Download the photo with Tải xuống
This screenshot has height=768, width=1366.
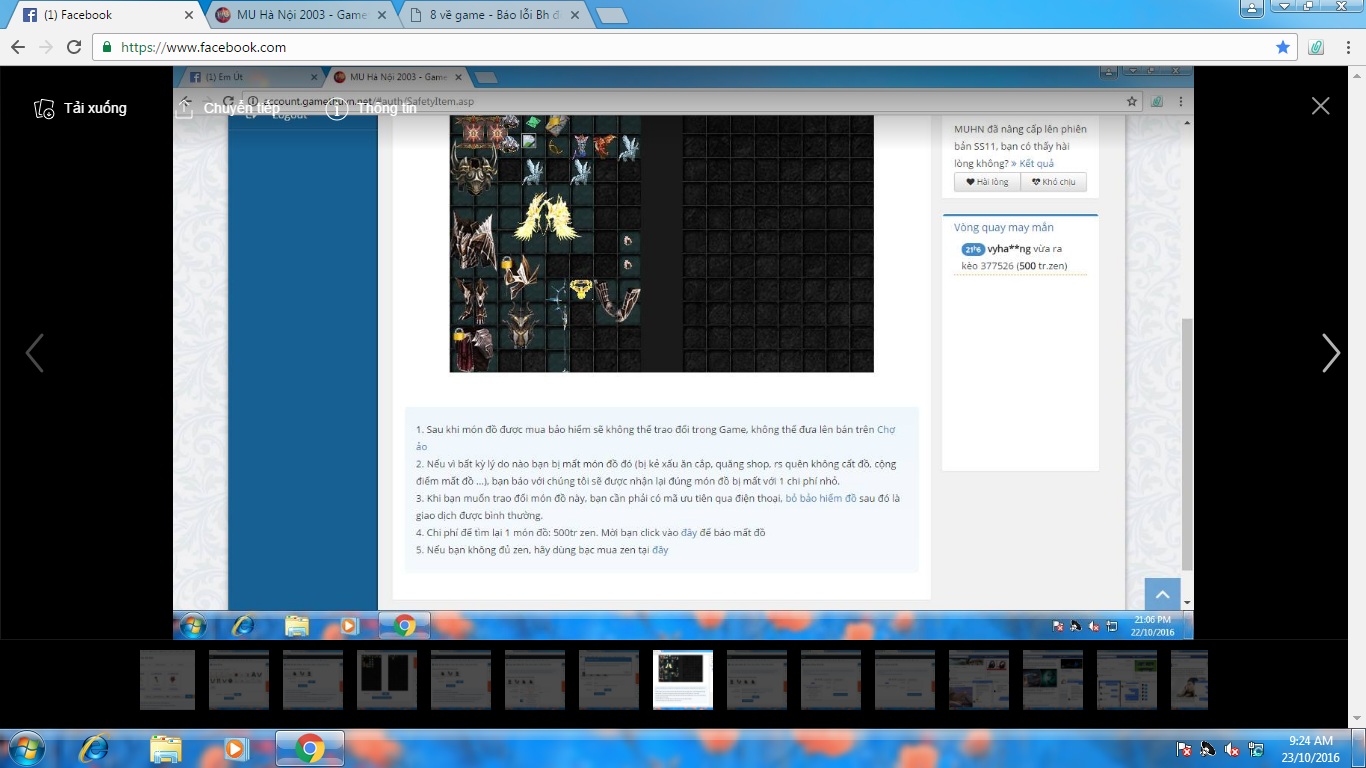coord(80,108)
